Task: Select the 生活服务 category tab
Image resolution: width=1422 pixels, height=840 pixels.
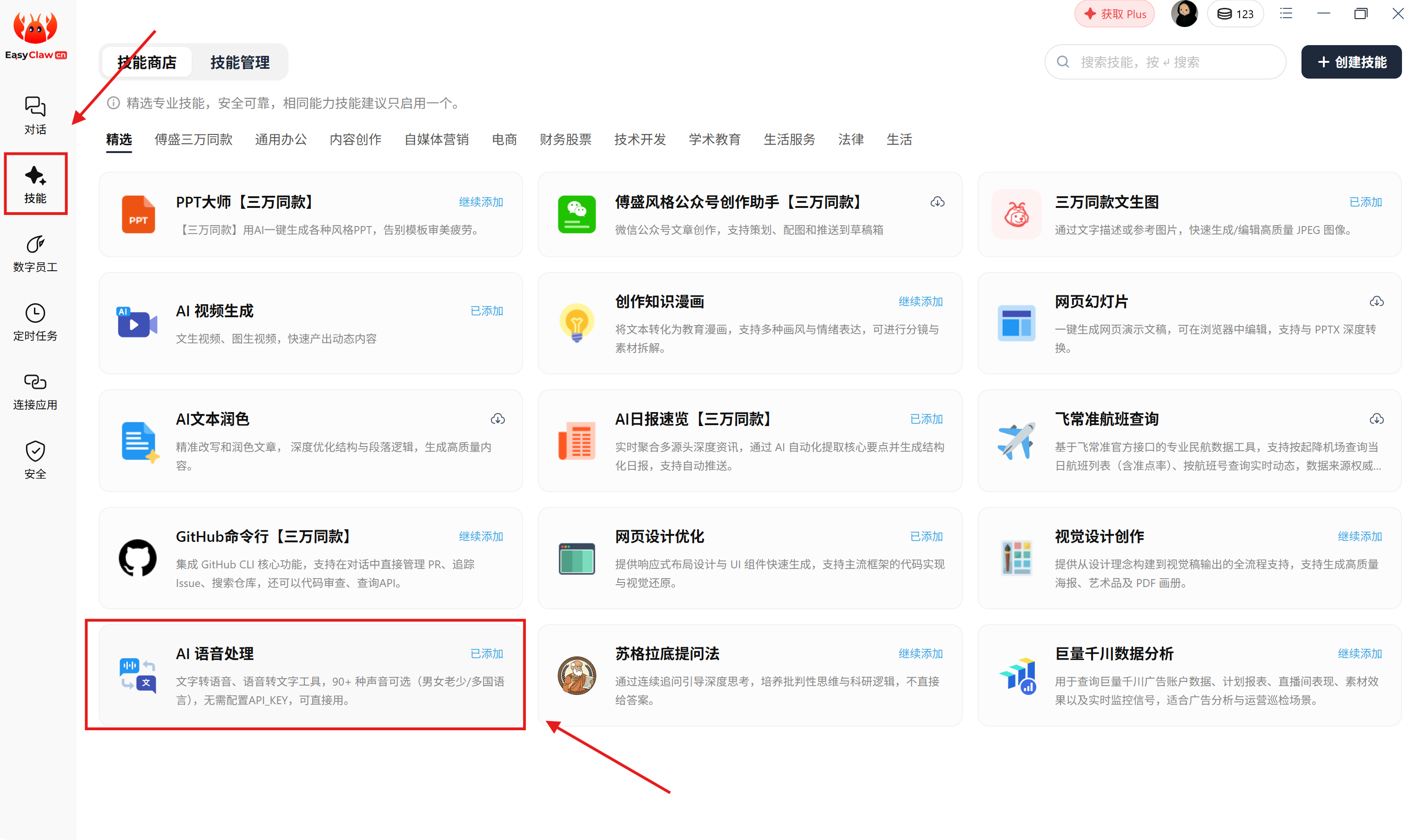Action: point(790,139)
